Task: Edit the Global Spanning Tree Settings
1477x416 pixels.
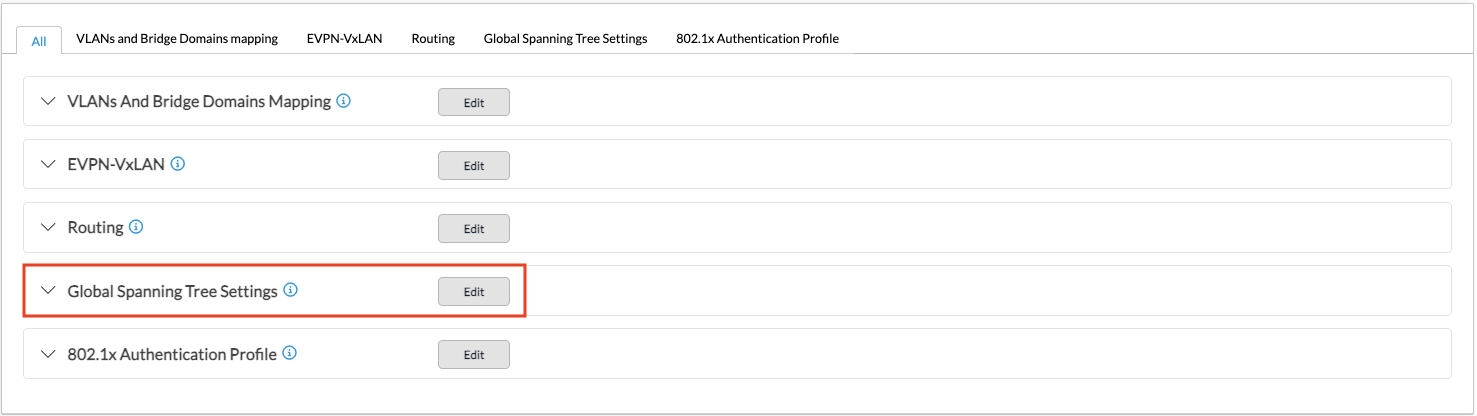Action: tap(474, 291)
